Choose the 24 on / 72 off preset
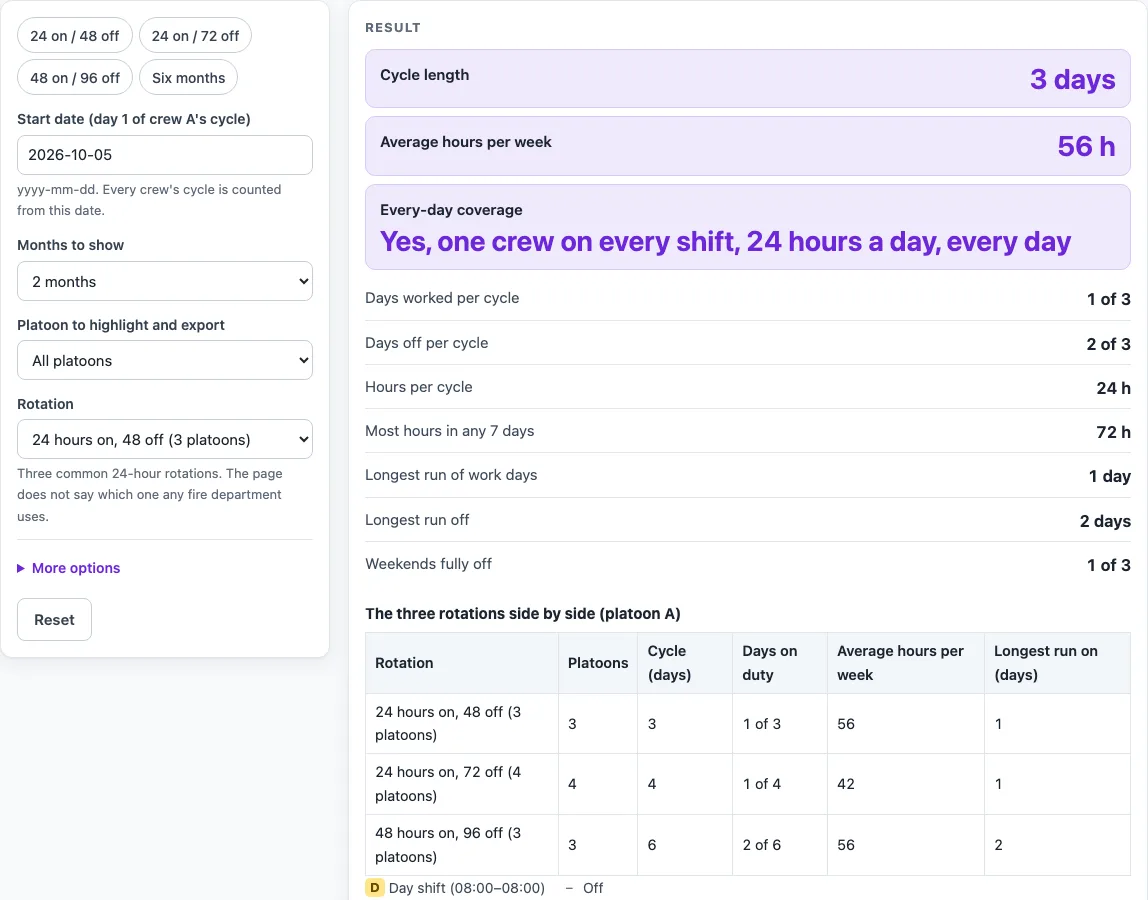Screen dimensions: 1148x900 tap(195, 36)
